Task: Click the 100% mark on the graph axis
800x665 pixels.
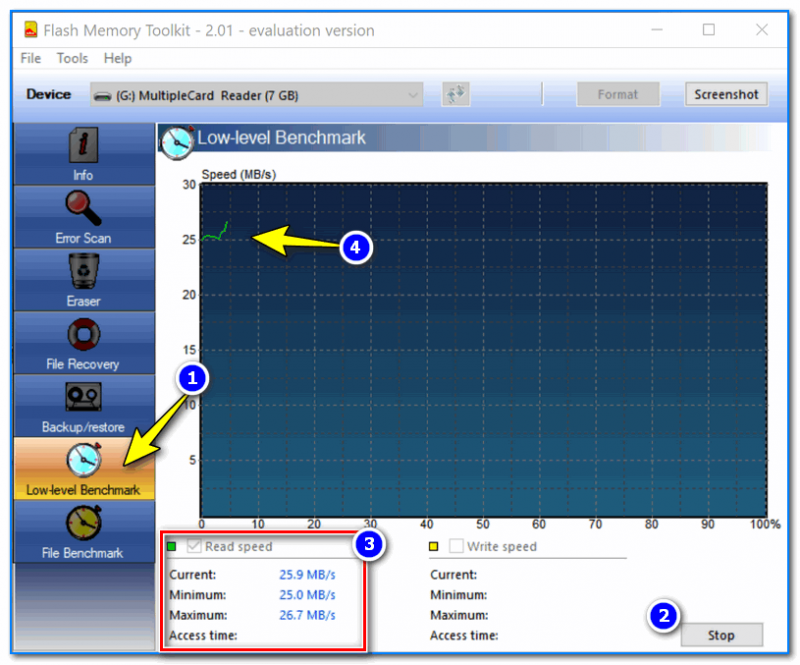Action: click(765, 524)
